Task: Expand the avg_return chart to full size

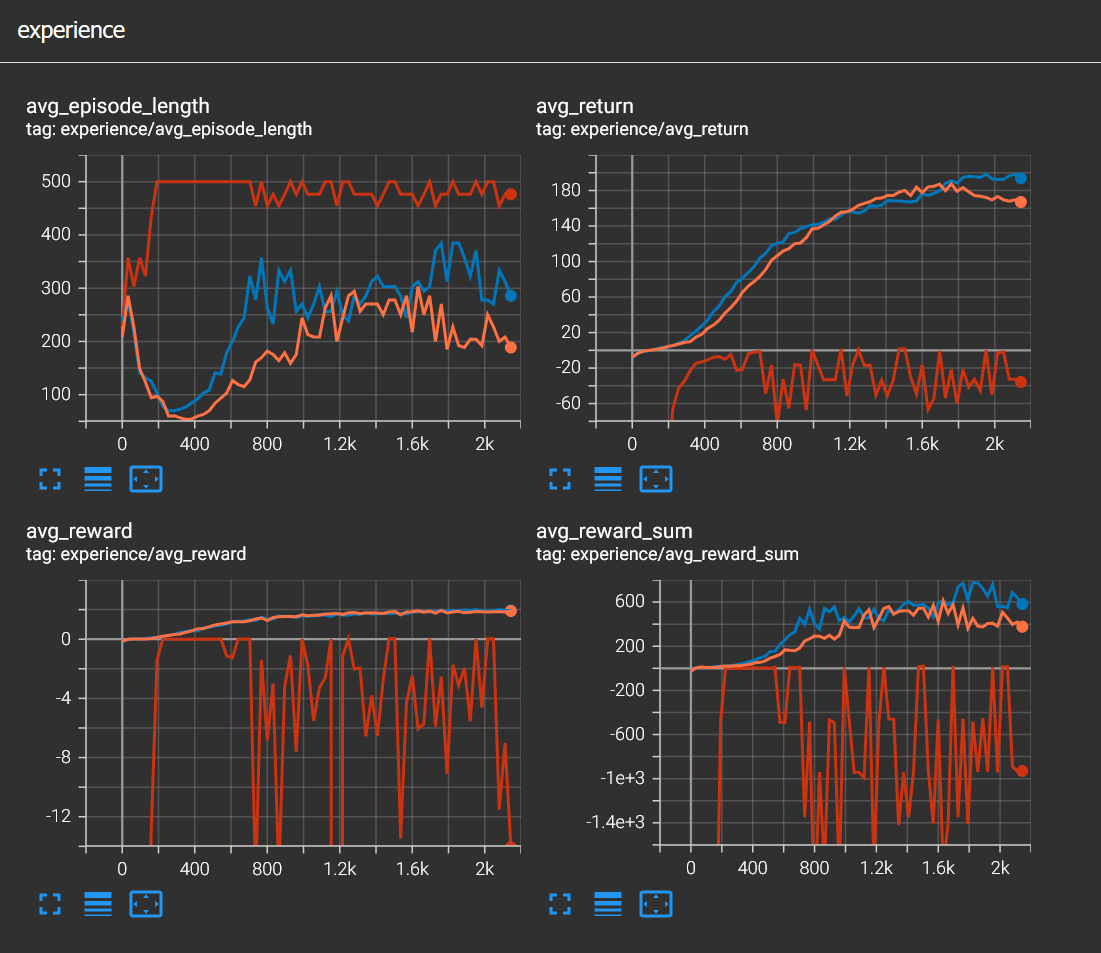Action: coord(560,480)
